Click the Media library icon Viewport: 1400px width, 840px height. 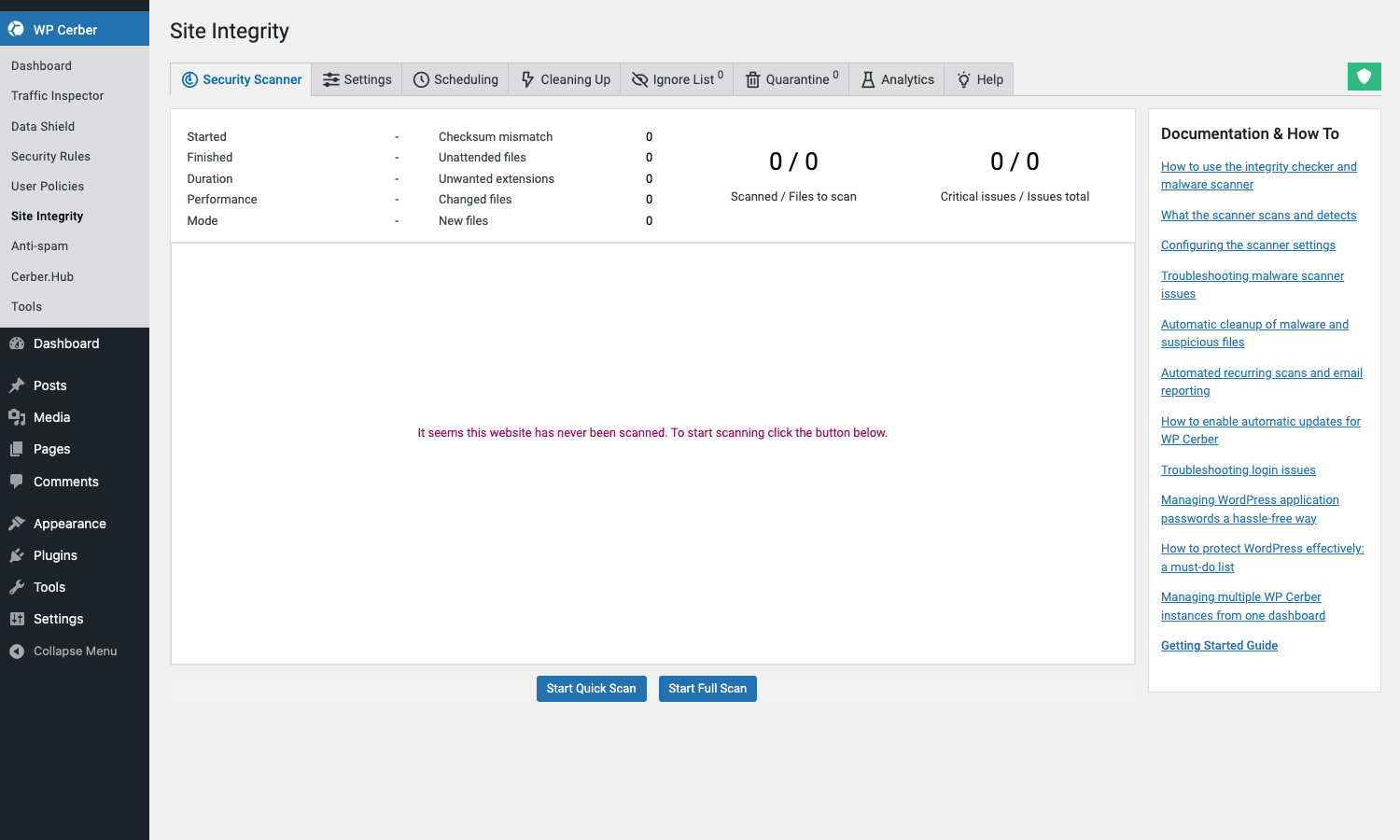point(17,417)
